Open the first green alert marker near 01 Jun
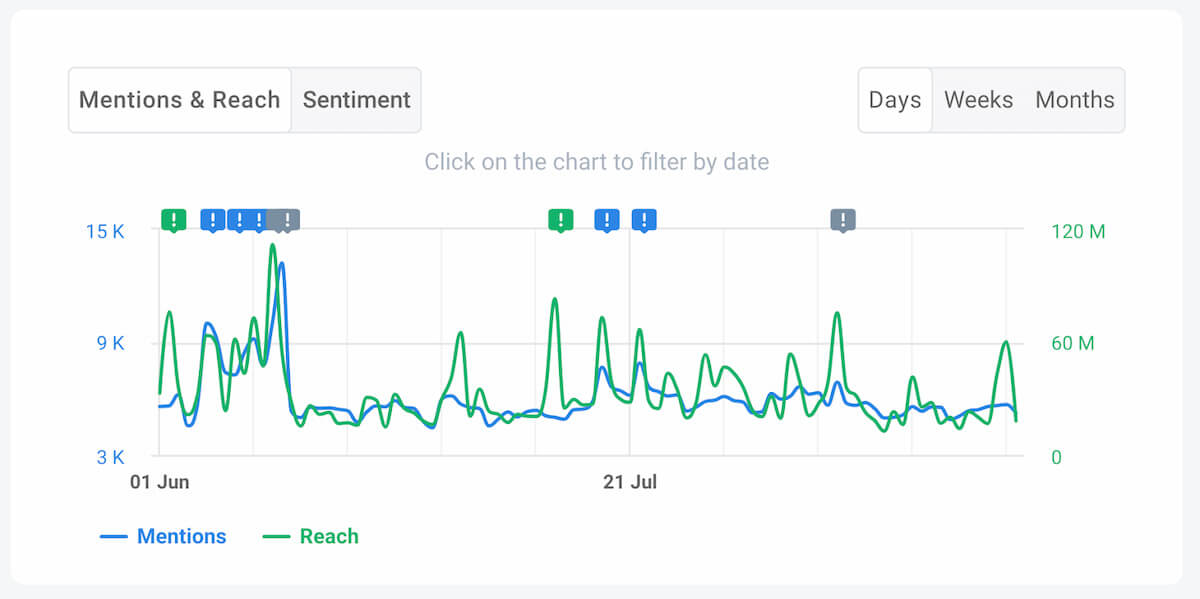 (174, 220)
